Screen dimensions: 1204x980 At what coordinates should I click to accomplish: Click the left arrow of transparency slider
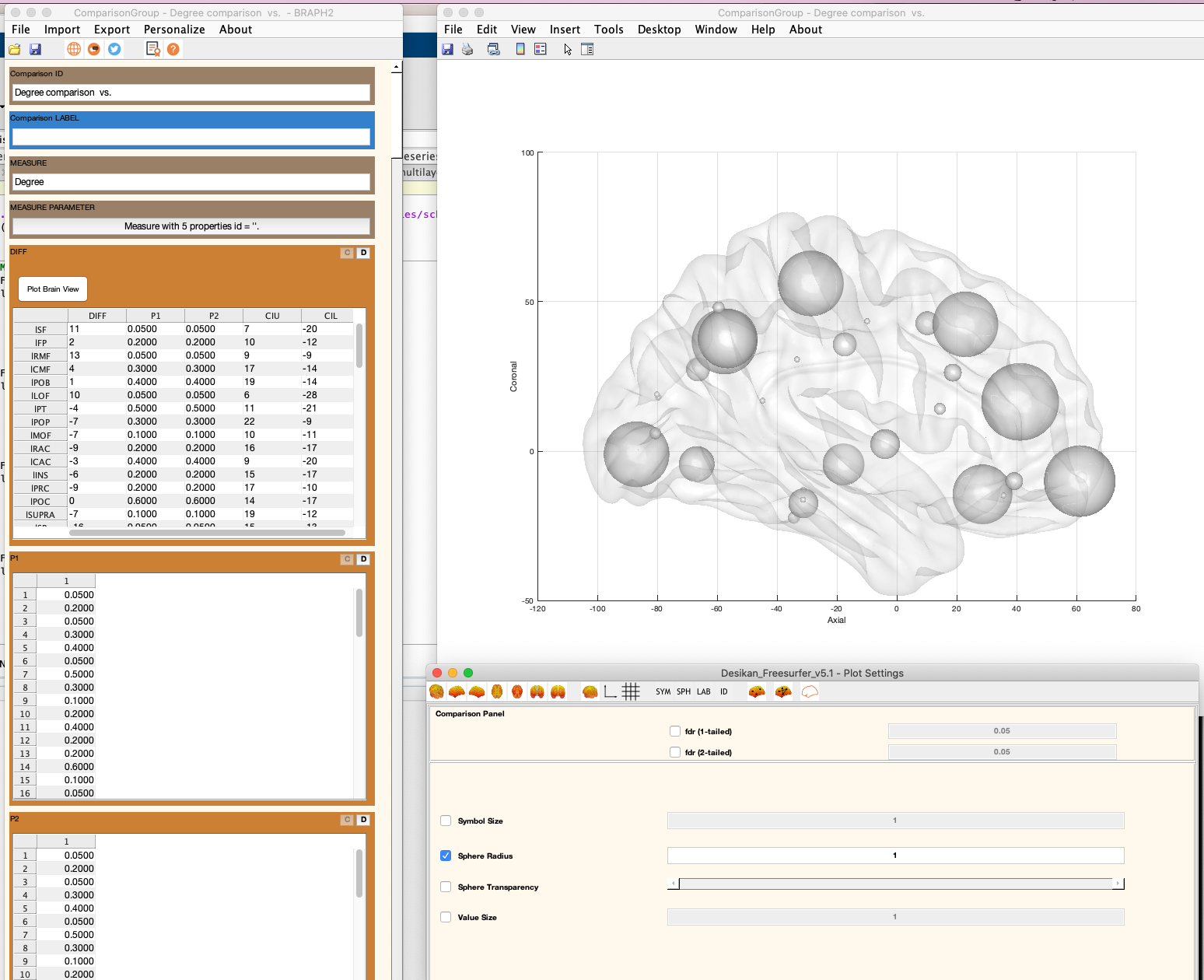coord(673,884)
